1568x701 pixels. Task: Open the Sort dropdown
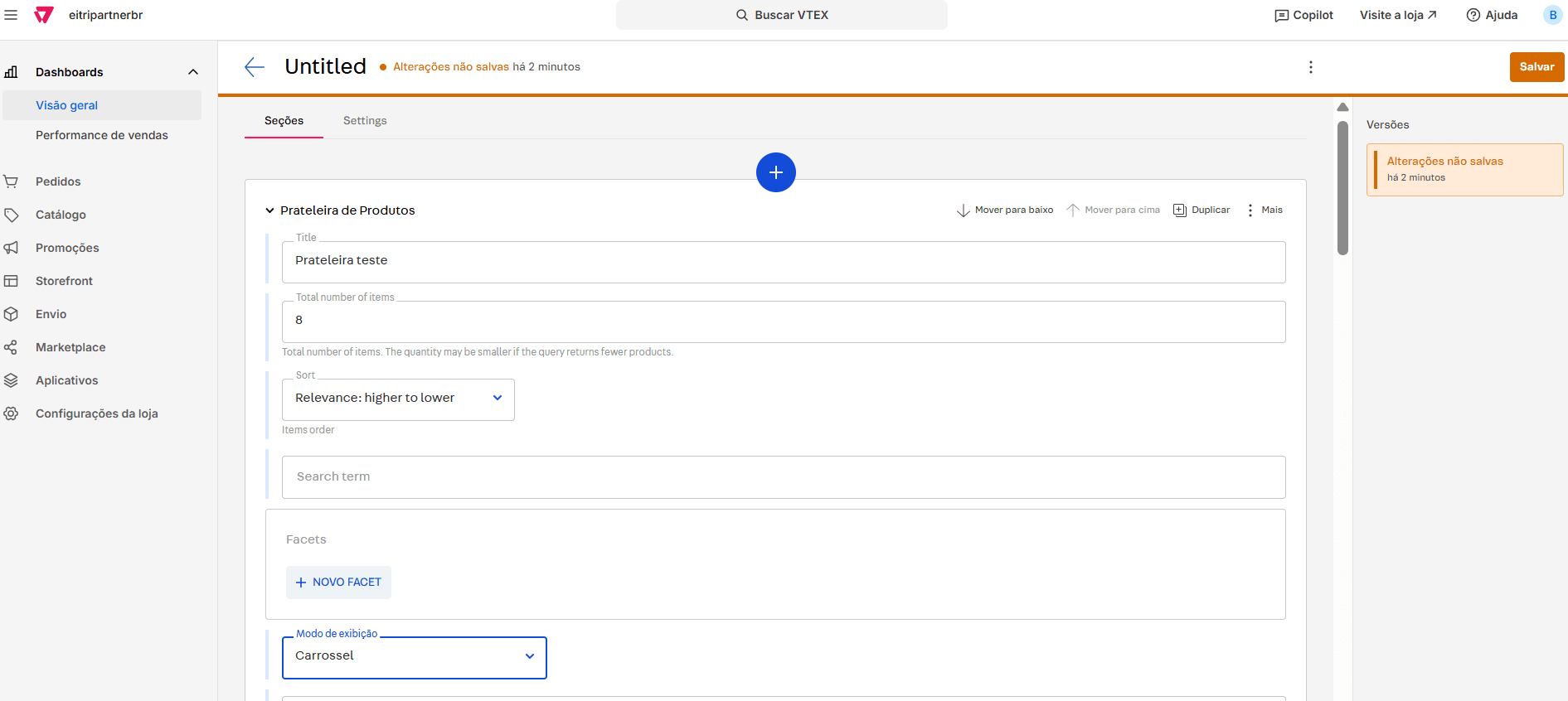pyautogui.click(x=398, y=399)
